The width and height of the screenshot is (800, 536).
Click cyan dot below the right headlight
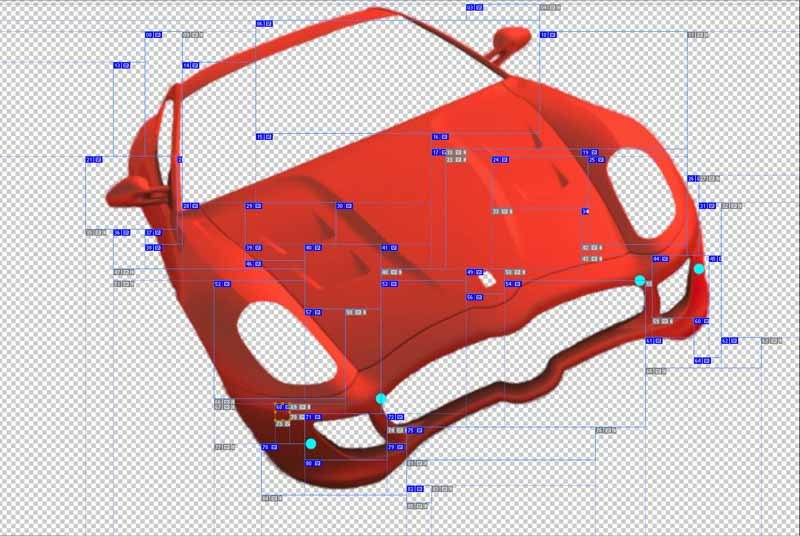point(640,281)
